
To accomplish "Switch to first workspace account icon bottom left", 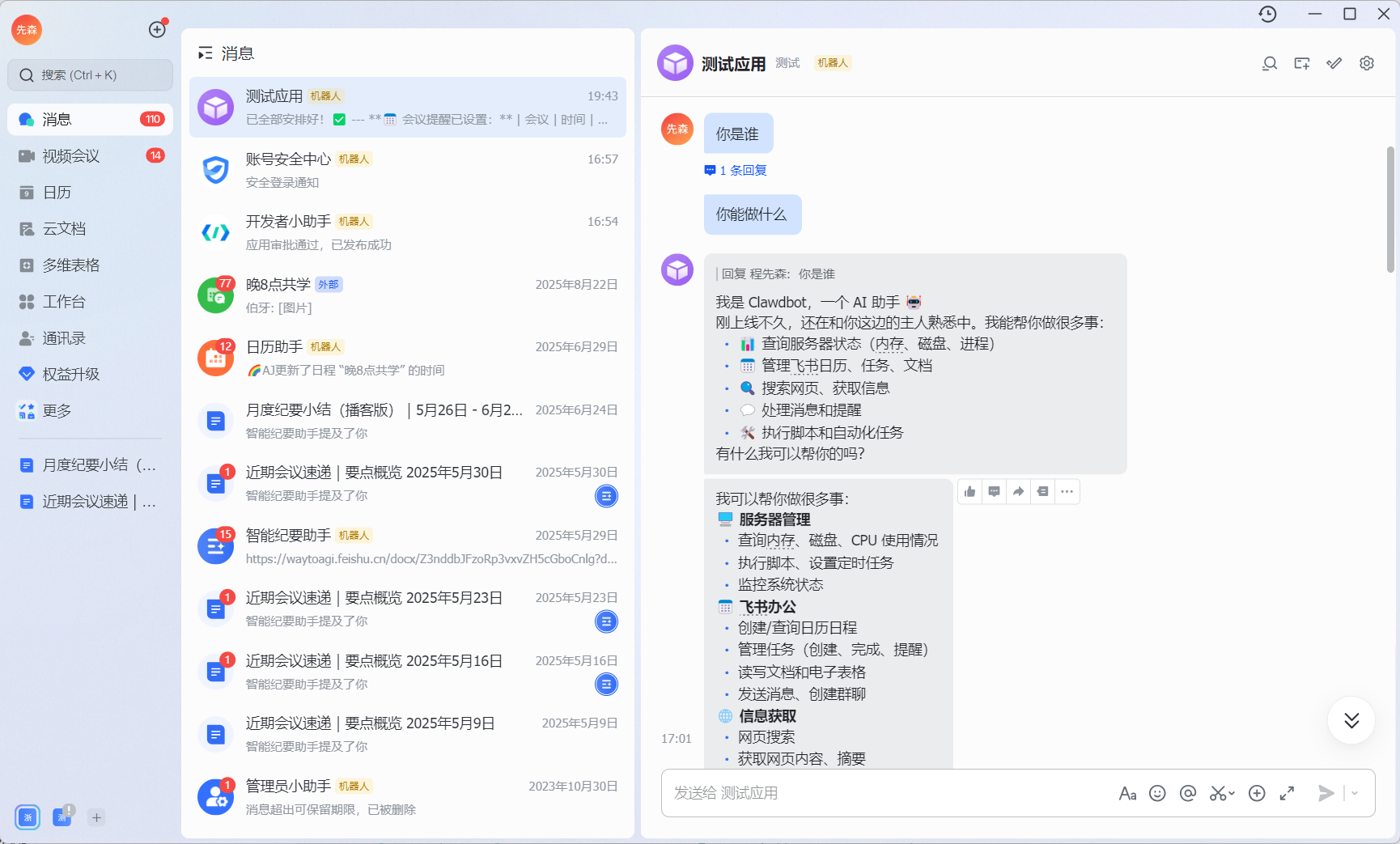I will (x=28, y=817).
